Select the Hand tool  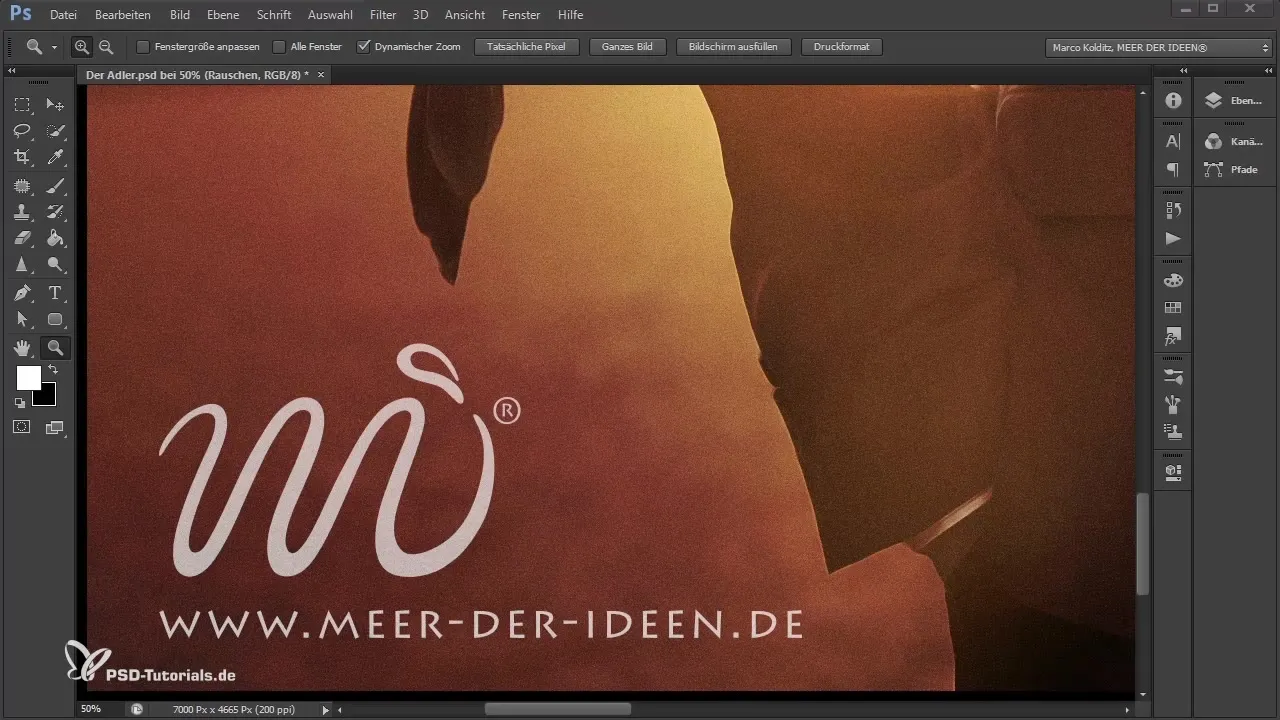pos(22,348)
